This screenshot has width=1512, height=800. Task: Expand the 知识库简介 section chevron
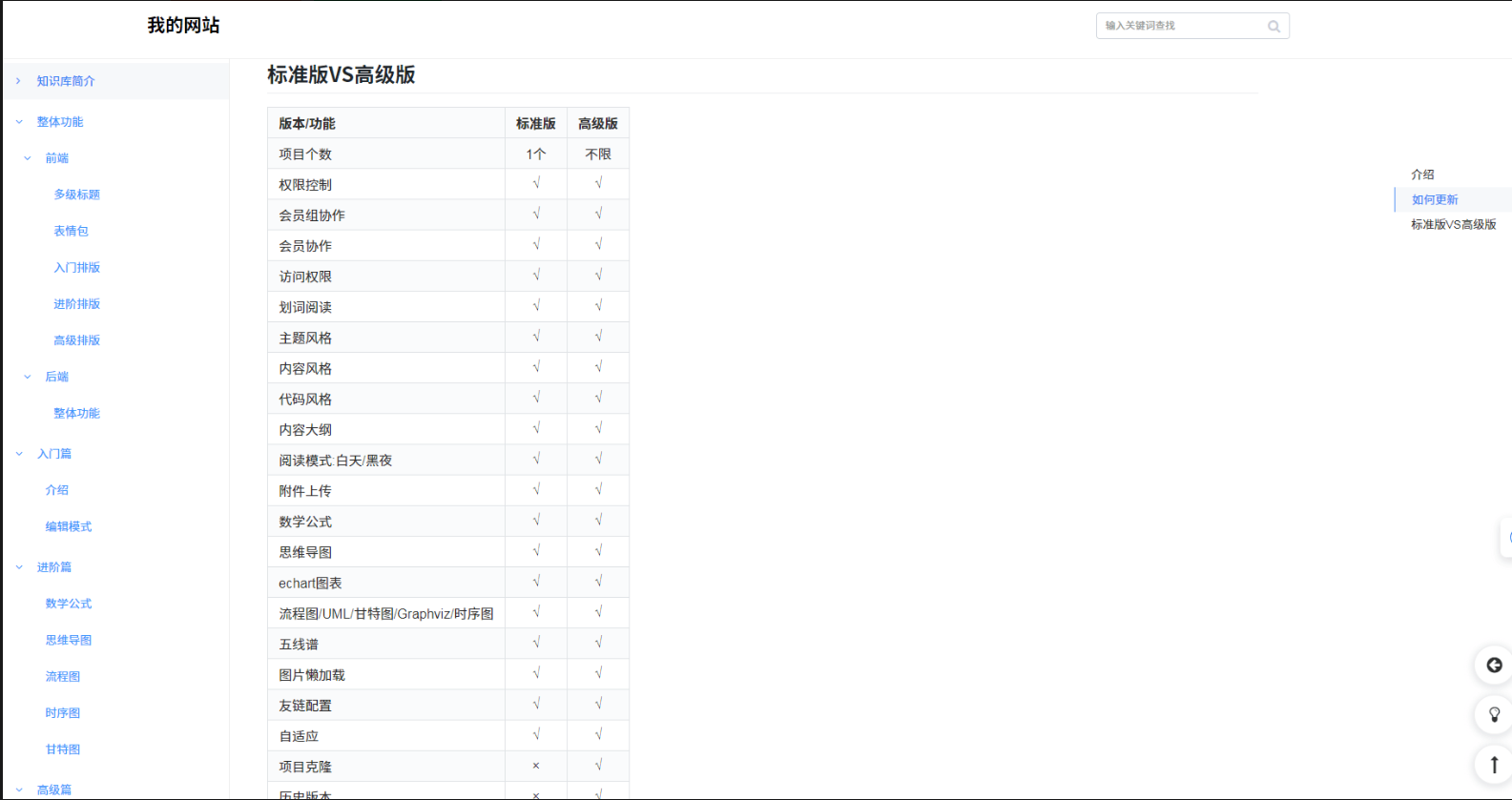pyautogui.click(x=18, y=81)
